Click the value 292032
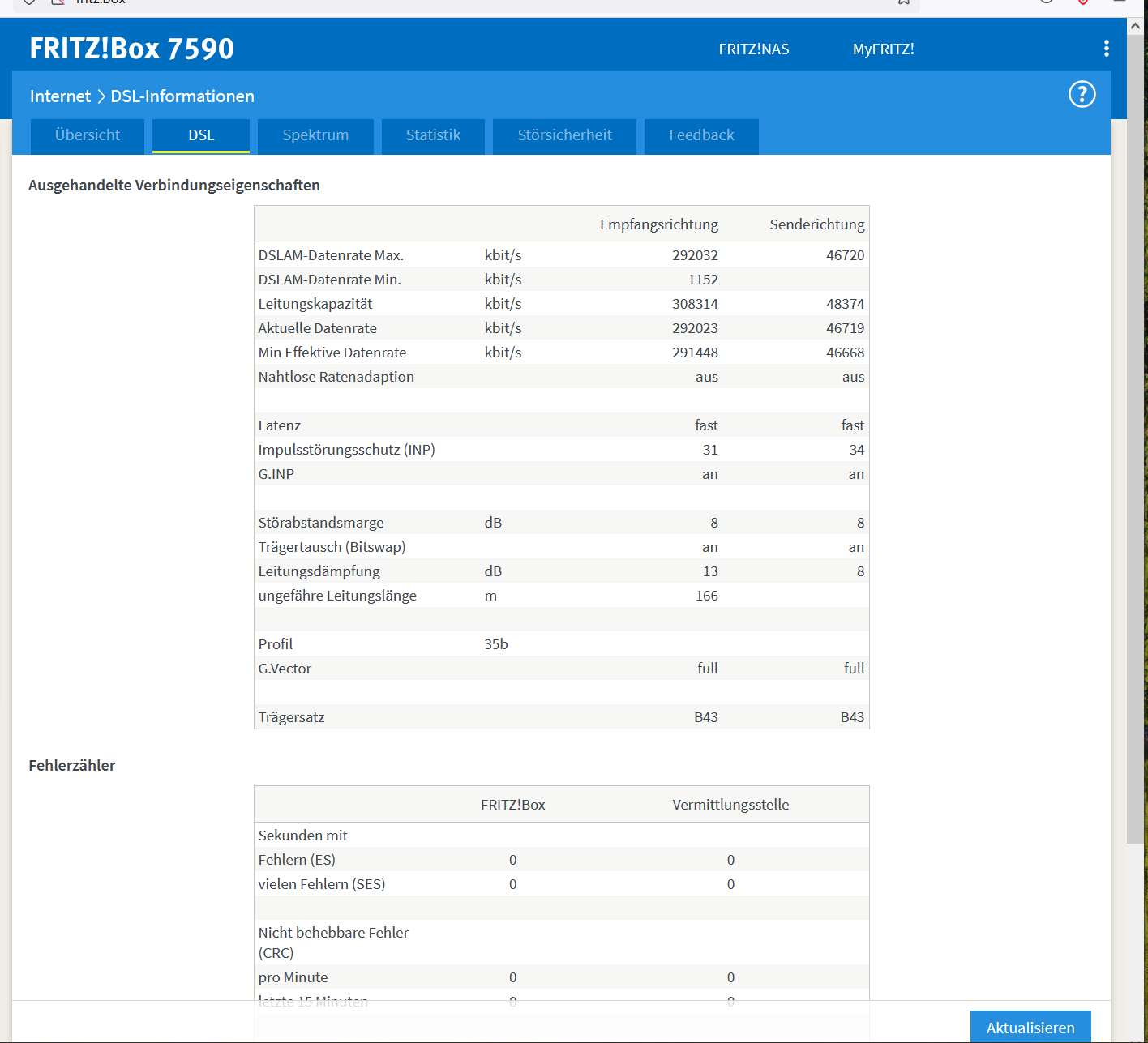 click(x=695, y=255)
